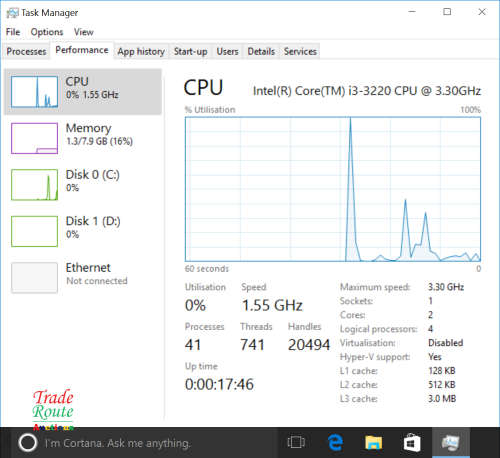The width and height of the screenshot is (500, 458).
Task: Select the CPU mini graph thumbnail
Action: (x=34, y=92)
